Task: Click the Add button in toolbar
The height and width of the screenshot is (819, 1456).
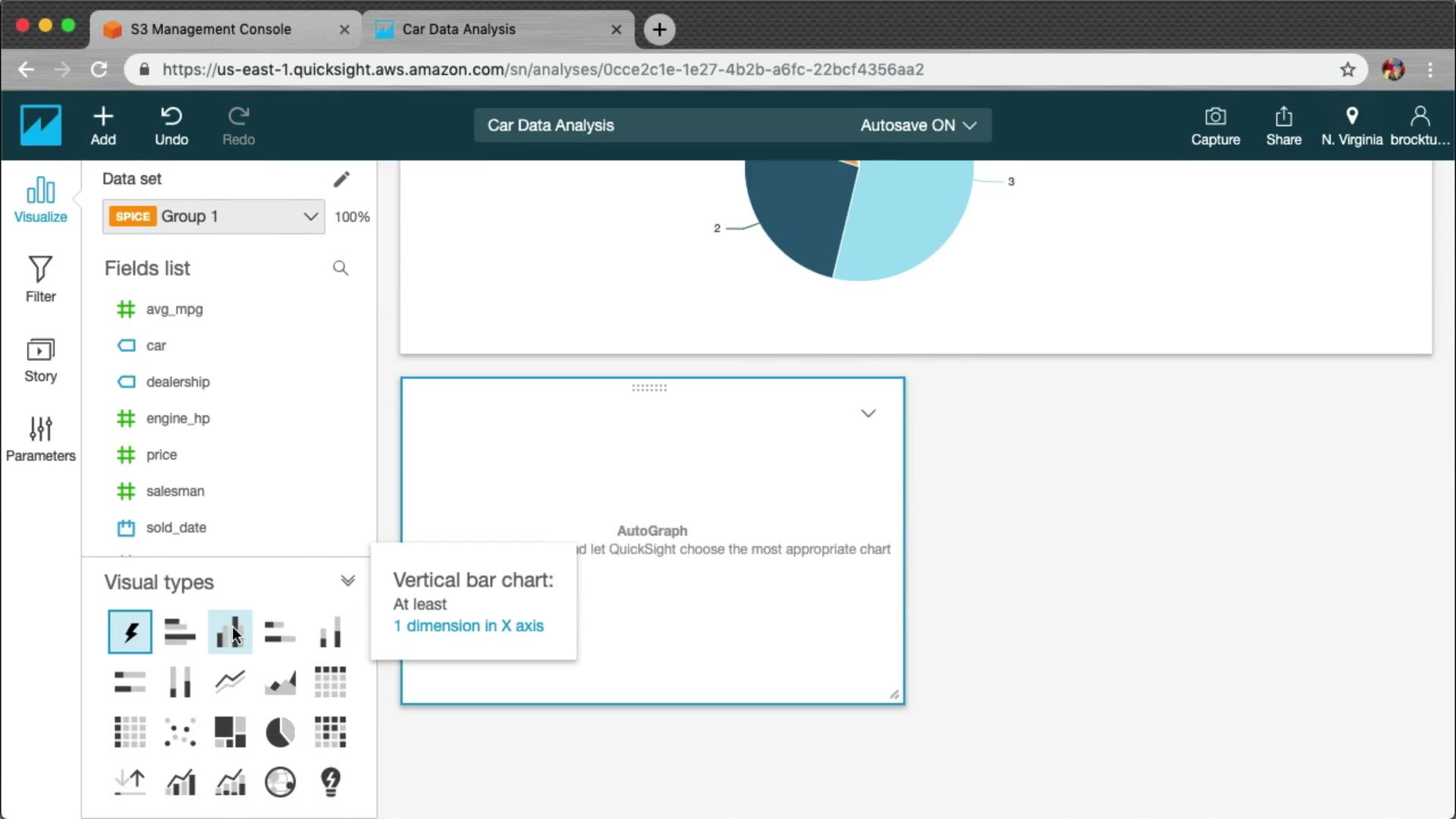Action: (x=103, y=125)
